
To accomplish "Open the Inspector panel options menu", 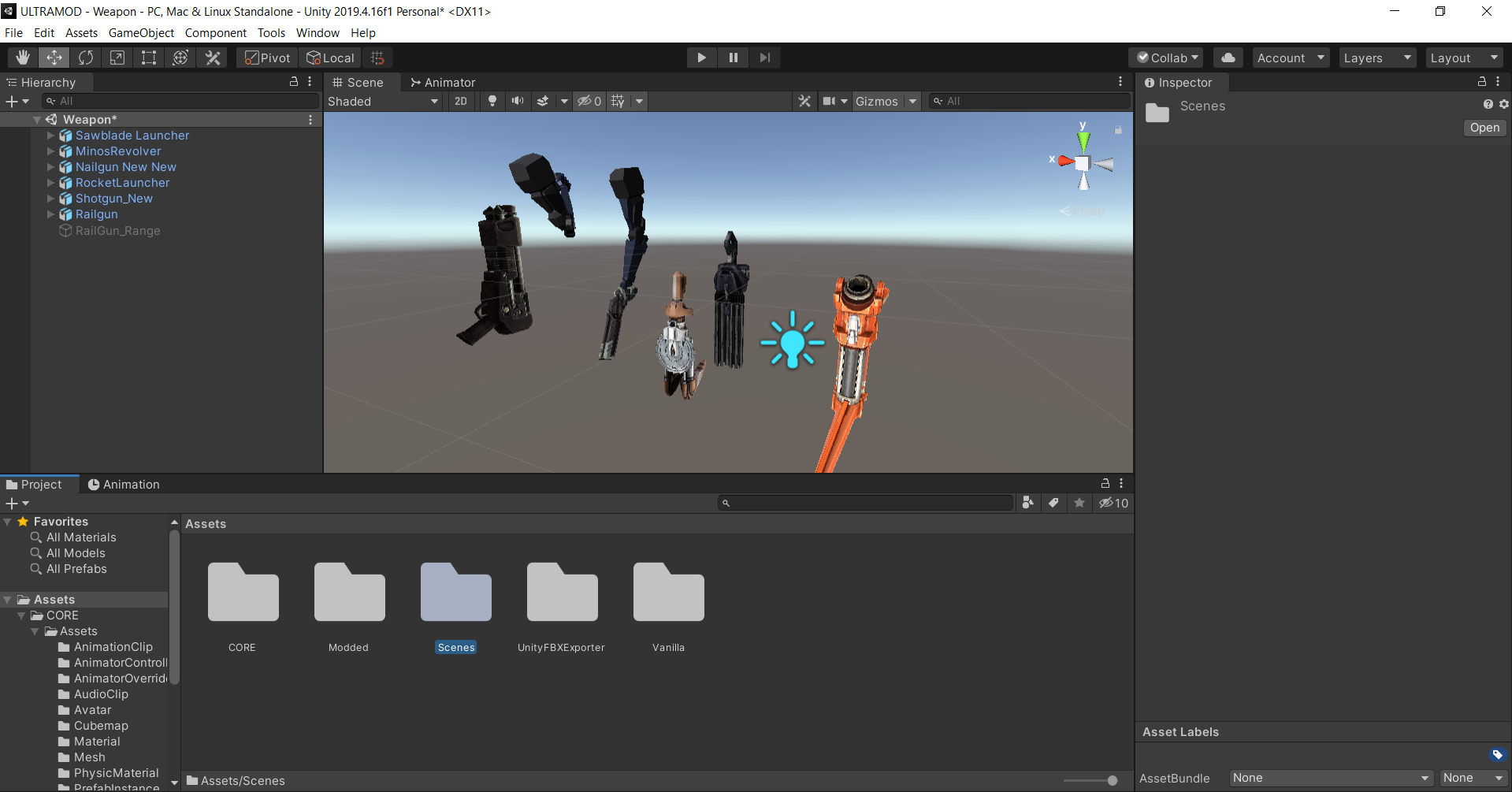I will tap(1498, 82).
